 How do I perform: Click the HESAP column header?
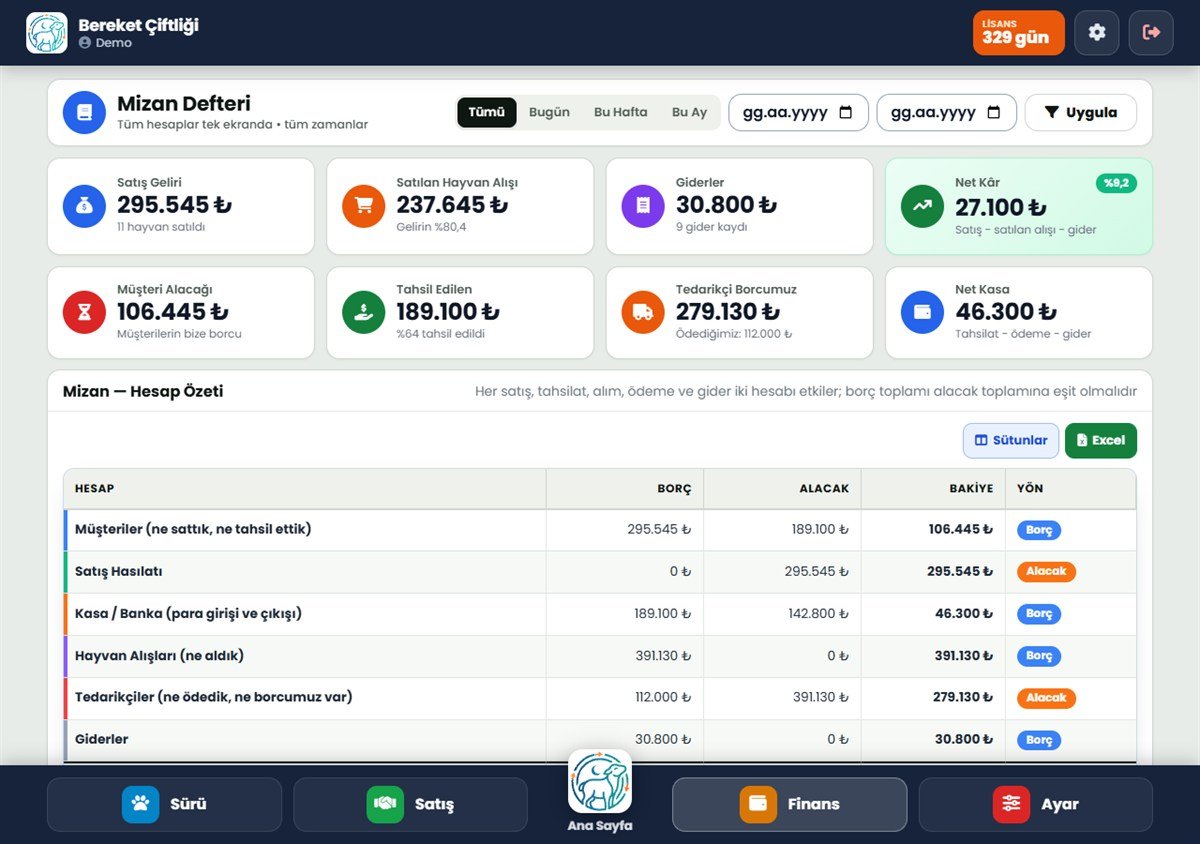tap(304, 489)
